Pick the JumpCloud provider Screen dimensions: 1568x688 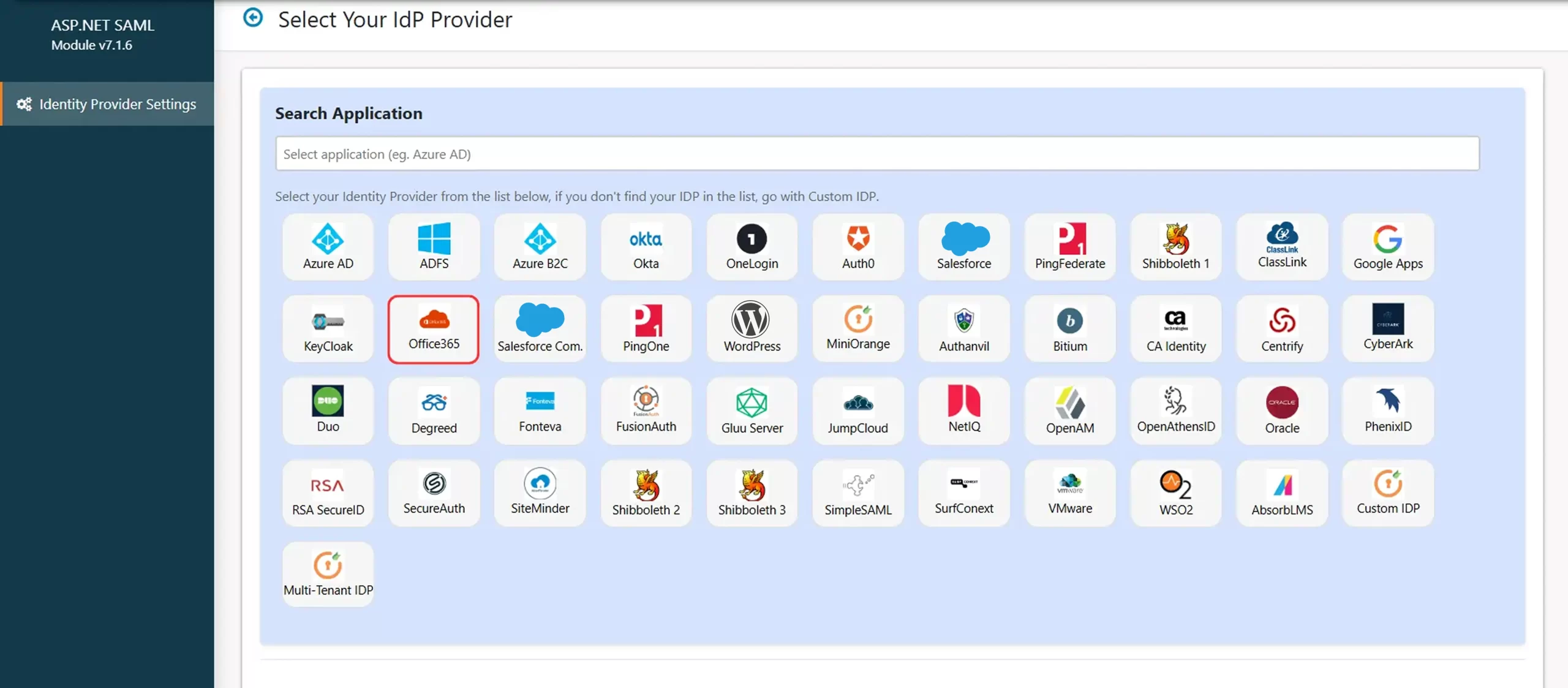pyautogui.click(x=858, y=411)
